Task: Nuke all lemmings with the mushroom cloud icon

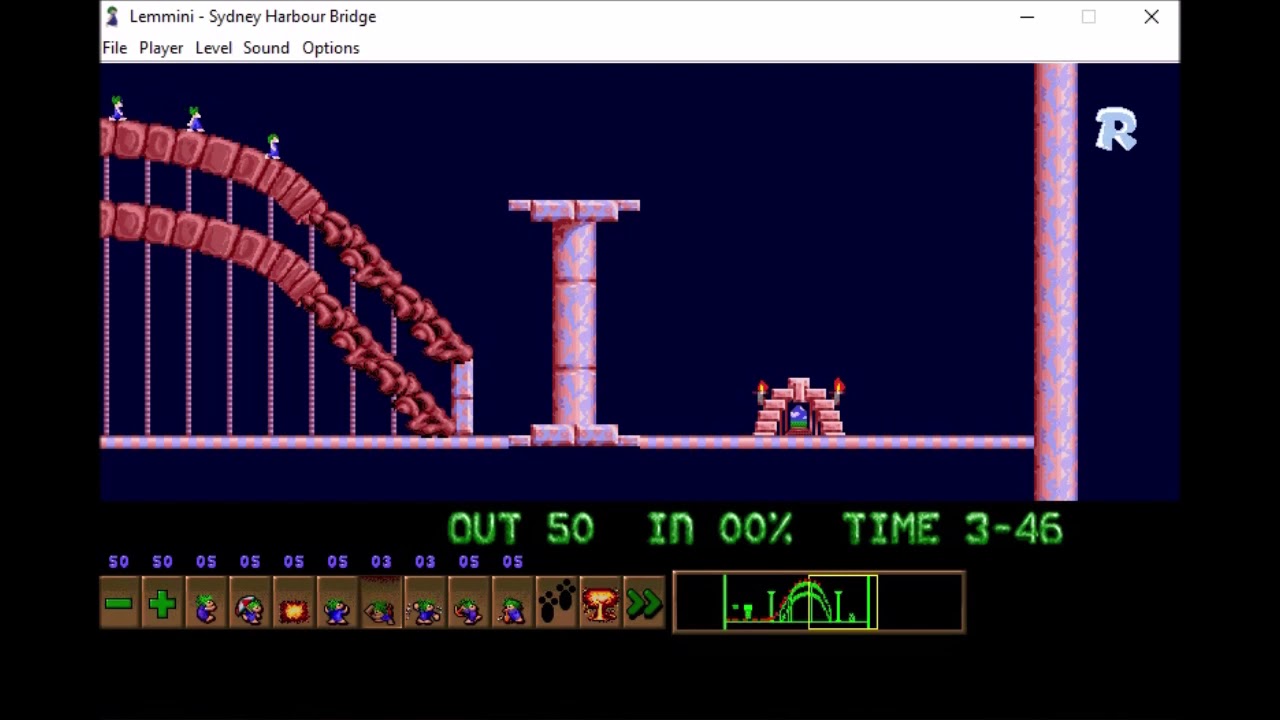Action: pos(601,604)
